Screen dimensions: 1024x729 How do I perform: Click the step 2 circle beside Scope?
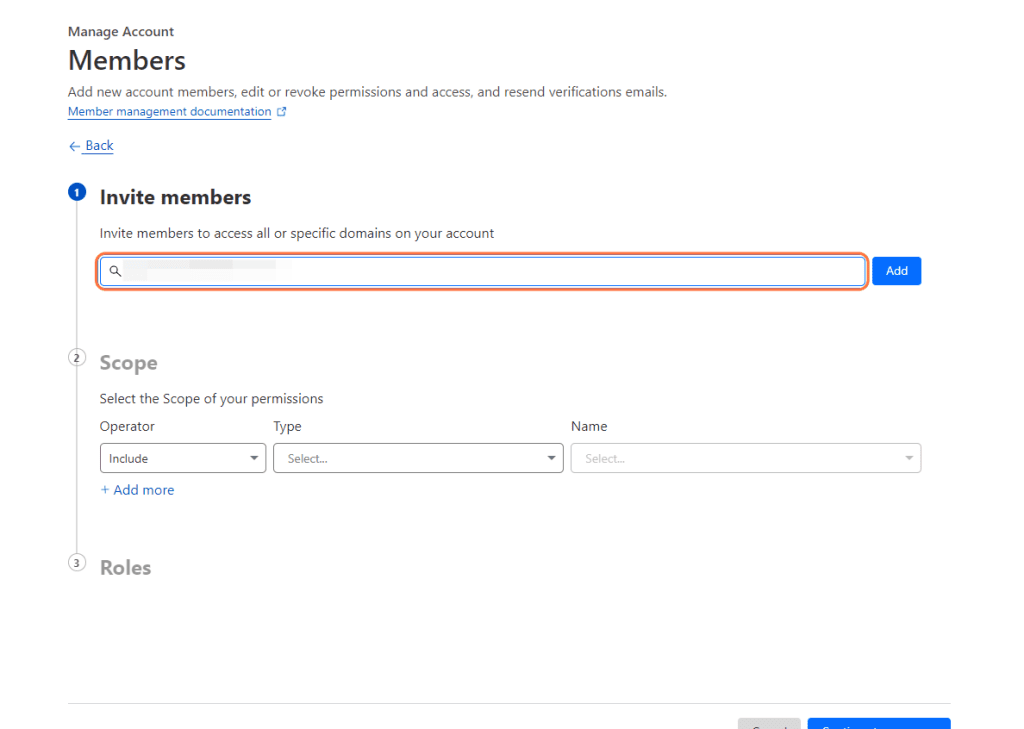pos(77,357)
